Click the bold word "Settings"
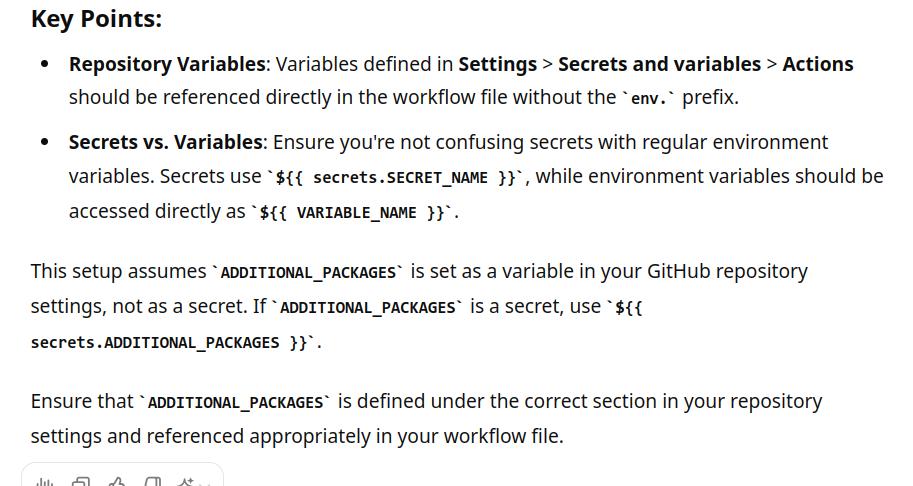Screen dimensions: 913x486 (x=497, y=64)
